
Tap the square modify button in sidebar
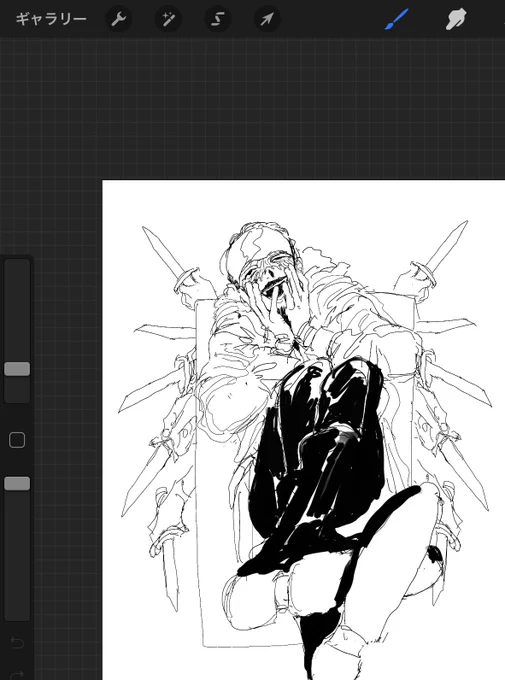click(x=17, y=440)
